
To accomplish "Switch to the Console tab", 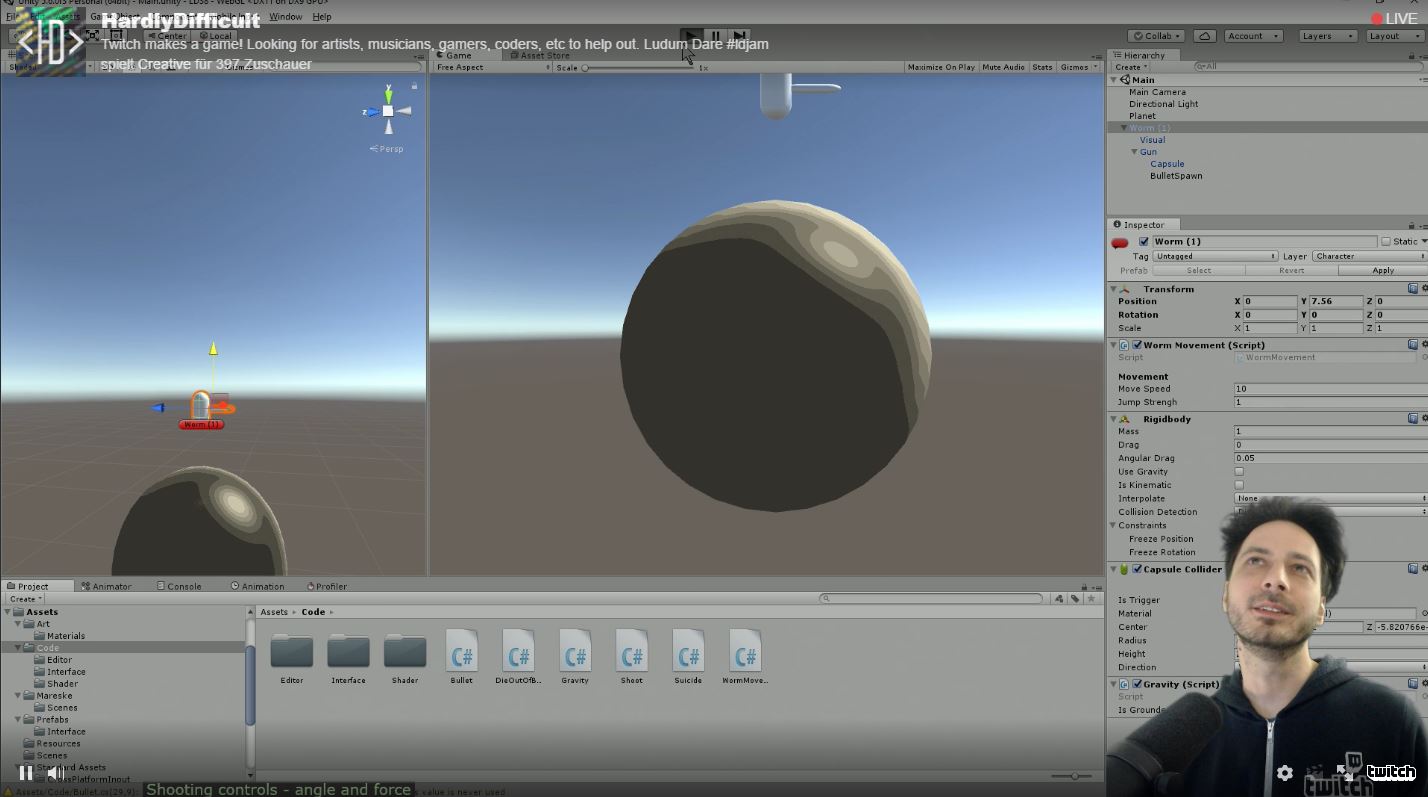I will coord(179,587).
